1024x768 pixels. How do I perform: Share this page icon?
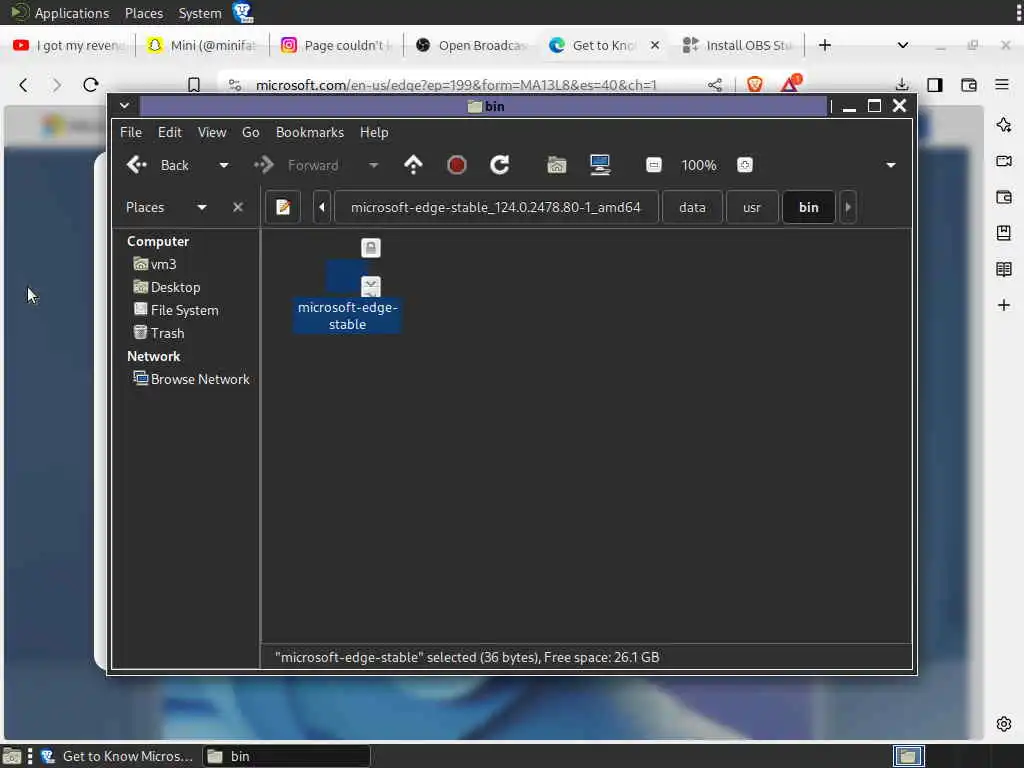tap(715, 85)
